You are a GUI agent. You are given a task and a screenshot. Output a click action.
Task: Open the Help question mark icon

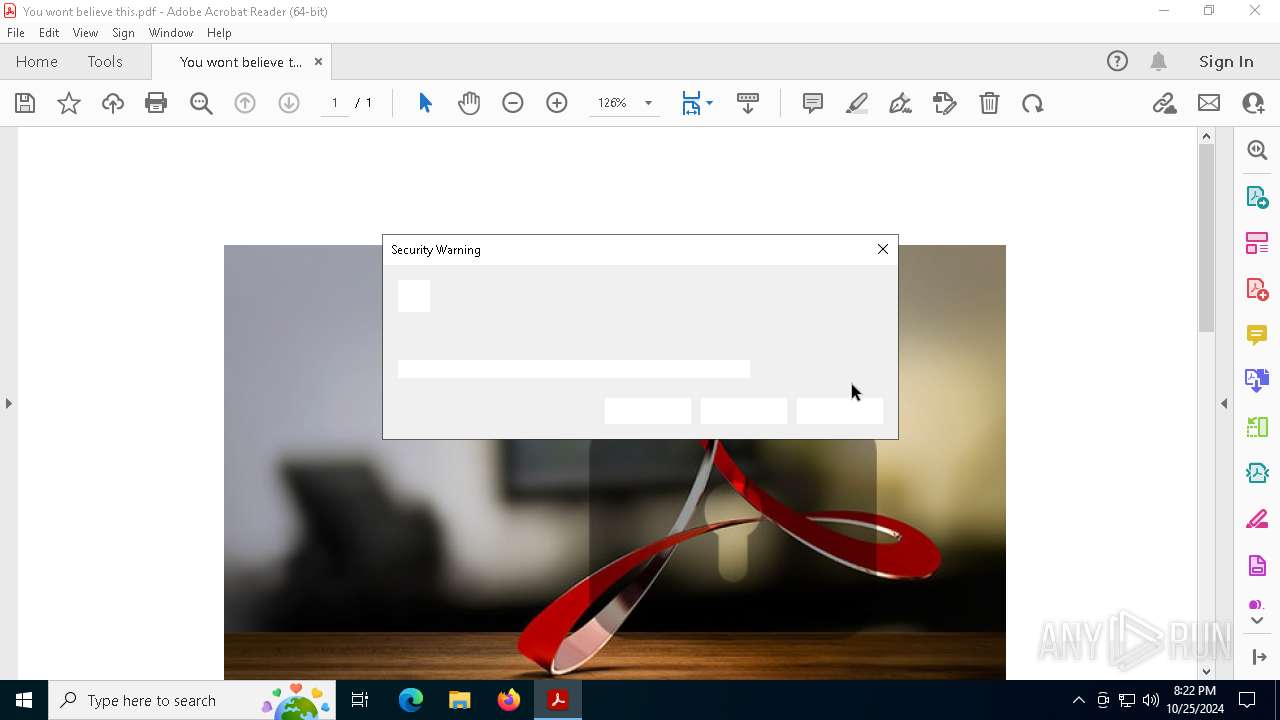(1117, 61)
